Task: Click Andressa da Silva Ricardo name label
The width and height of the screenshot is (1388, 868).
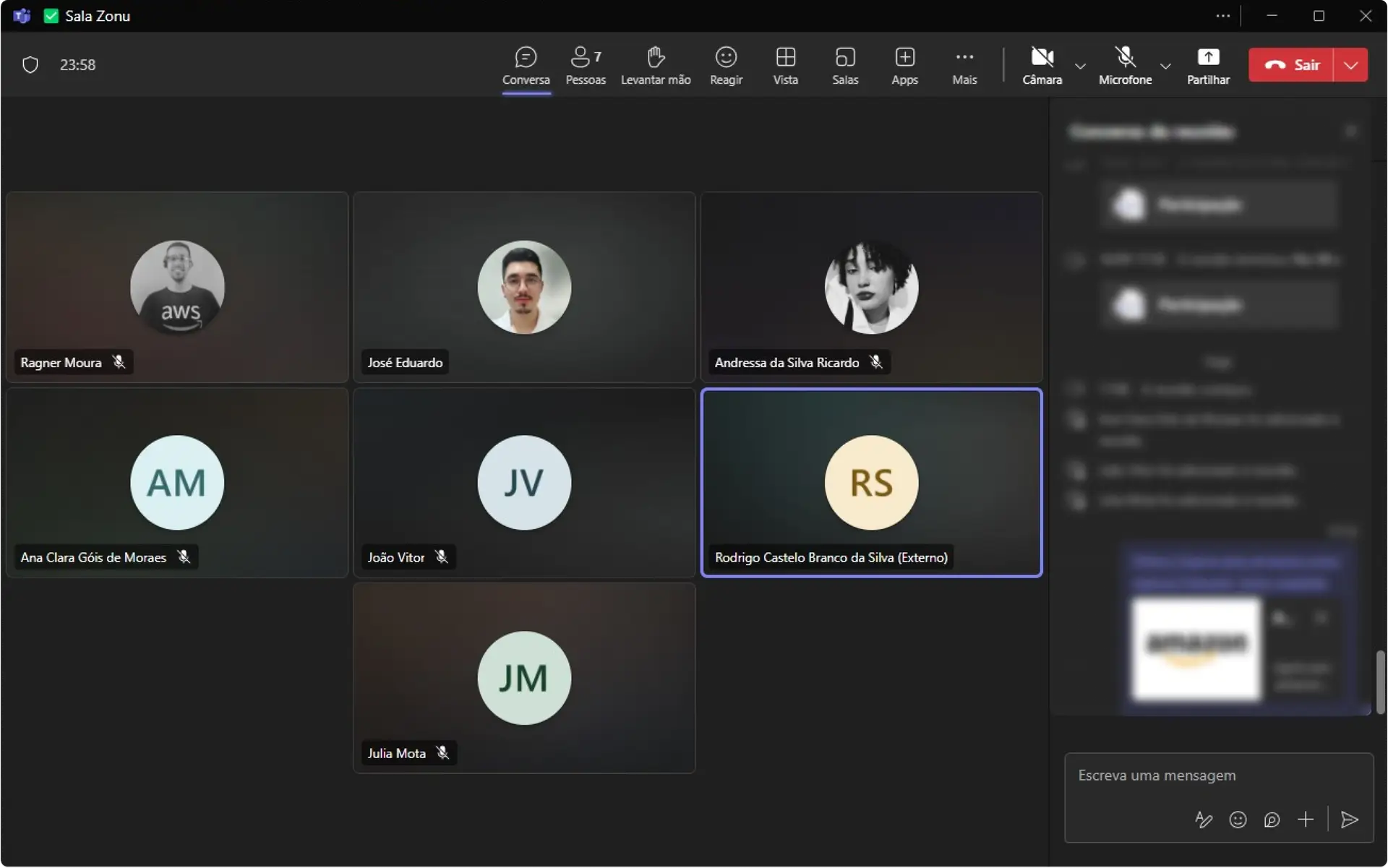Action: click(x=787, y=363)
